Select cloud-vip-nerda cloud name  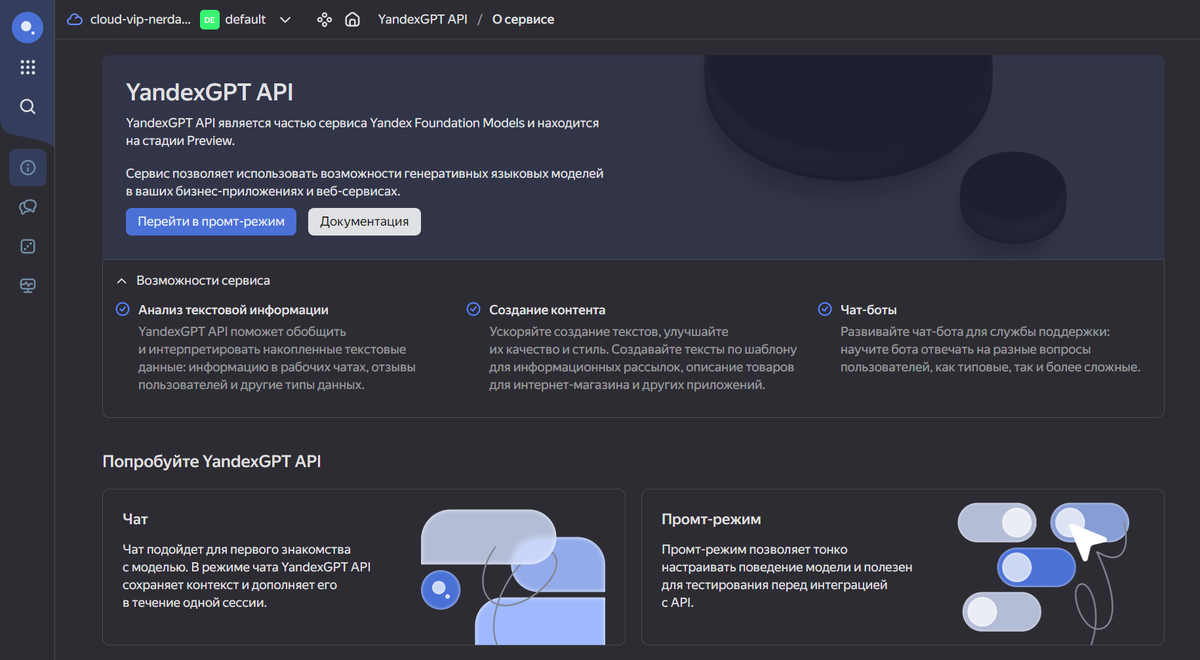tap(140, 19)
